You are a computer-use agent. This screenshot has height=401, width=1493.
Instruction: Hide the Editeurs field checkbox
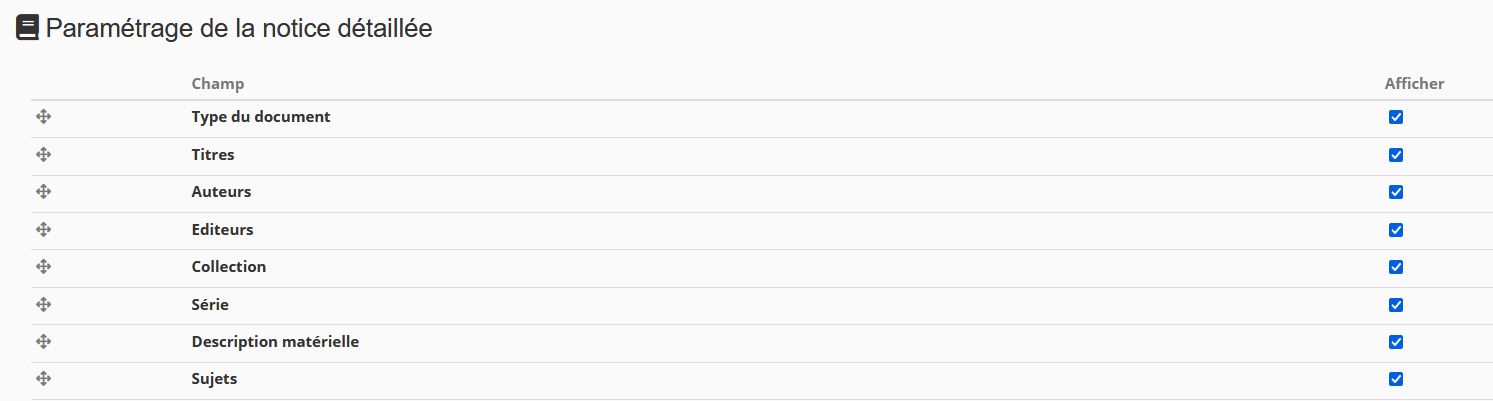(1396, 230)
